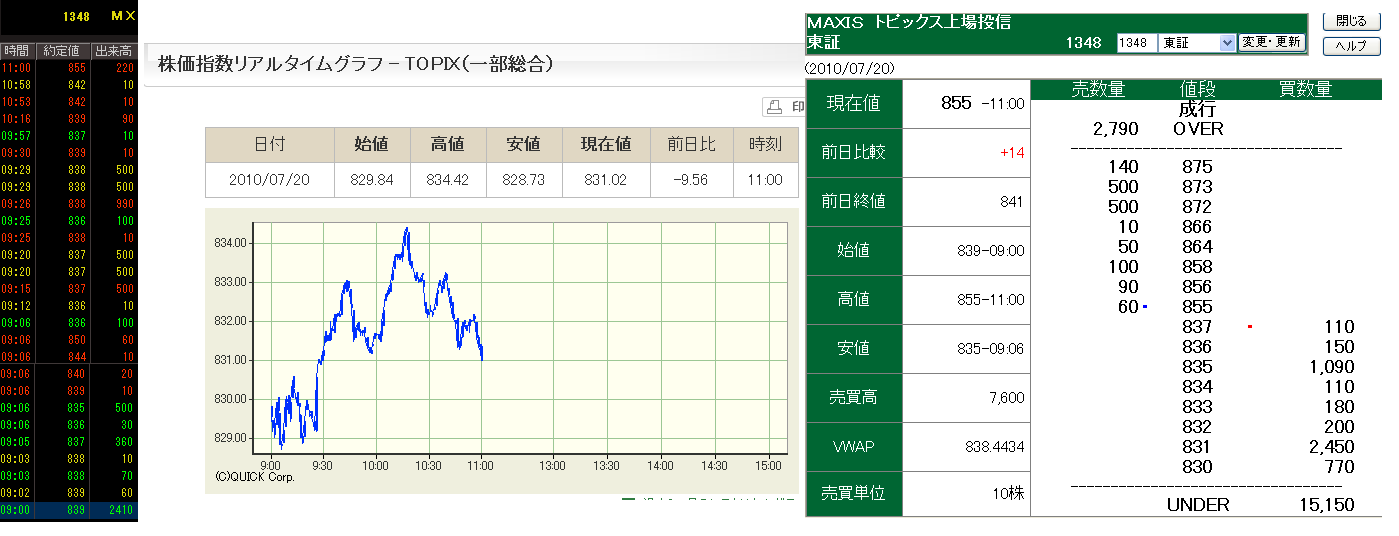Click the 990 volume cell in the tick list
The image size is (1399, 536).
(125, 204)
